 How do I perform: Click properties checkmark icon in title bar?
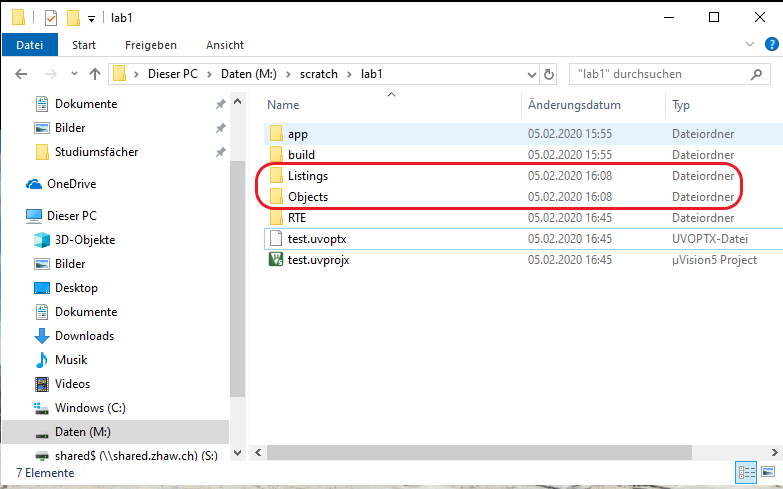pyautogui.click(x=49, y=17)
